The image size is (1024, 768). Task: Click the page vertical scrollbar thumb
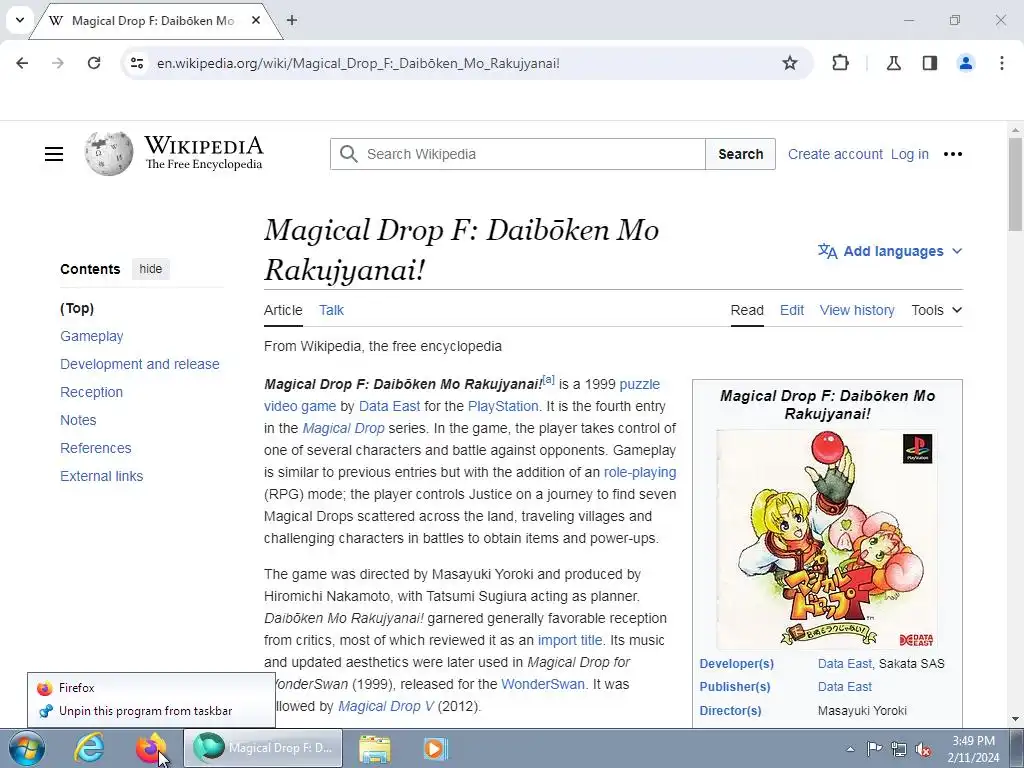tap(1015, 184)
